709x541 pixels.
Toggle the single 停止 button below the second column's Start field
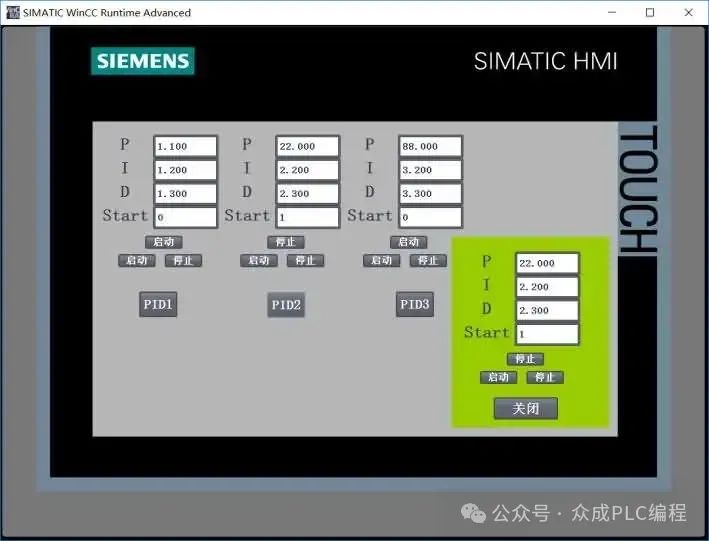coord(286,242)
